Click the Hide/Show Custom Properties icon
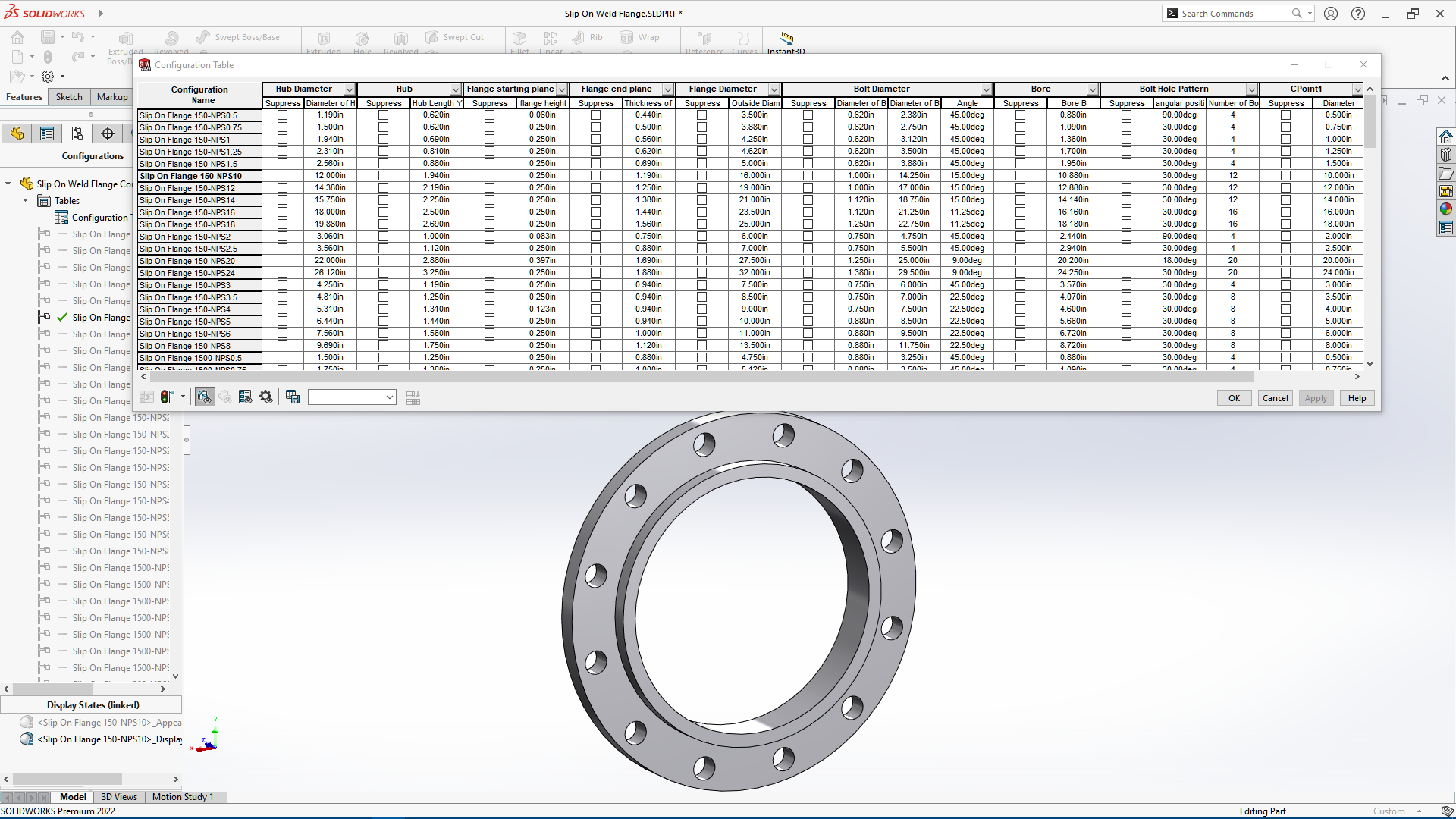 [x=245, y=397]
